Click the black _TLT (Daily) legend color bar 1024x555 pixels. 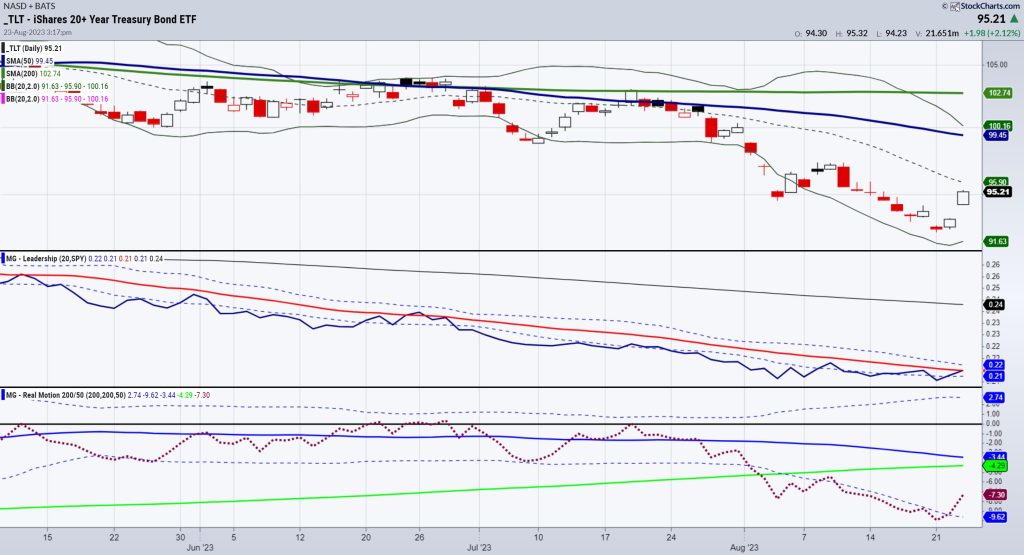point(3,48)
